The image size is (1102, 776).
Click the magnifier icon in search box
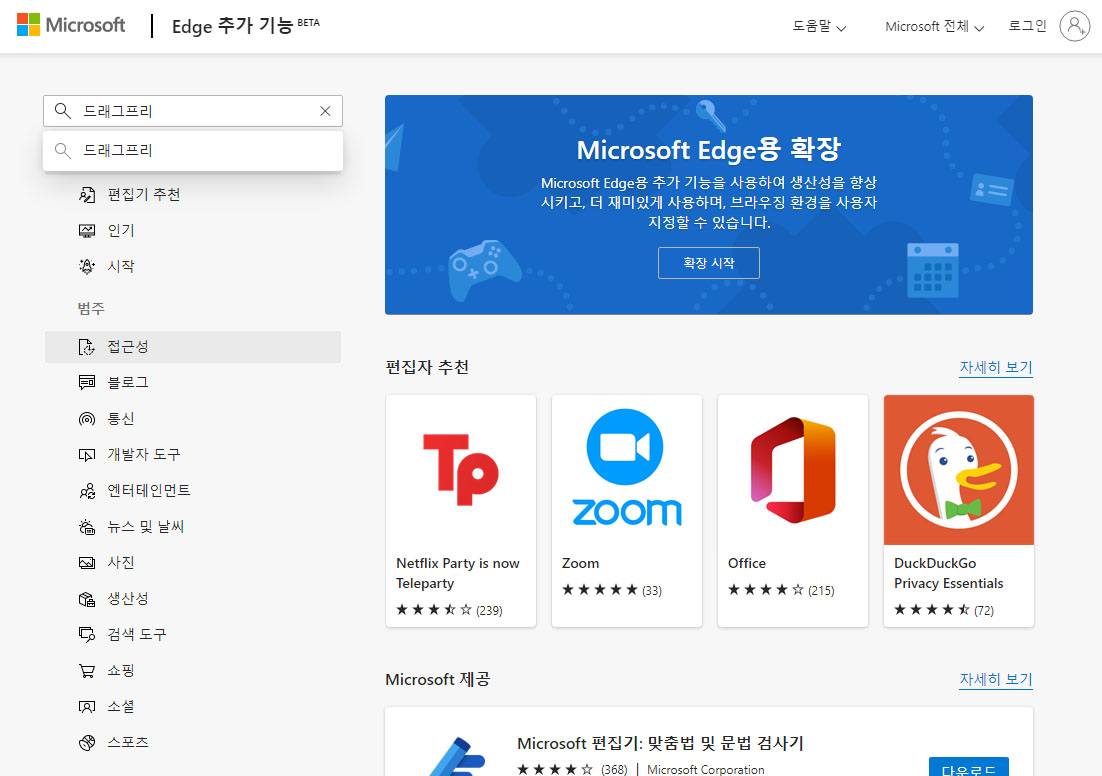tap(63, 111)
